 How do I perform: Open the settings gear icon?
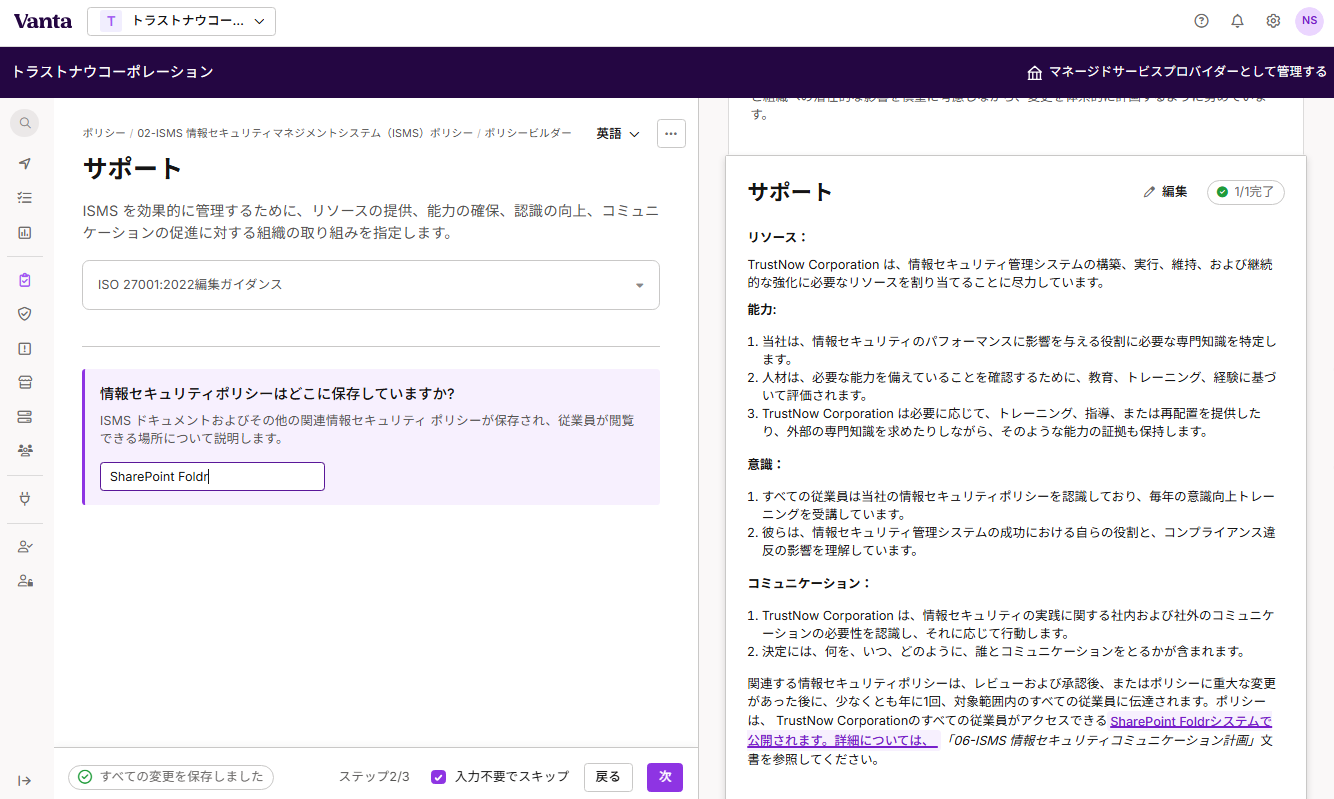[x=1273, y=21]
